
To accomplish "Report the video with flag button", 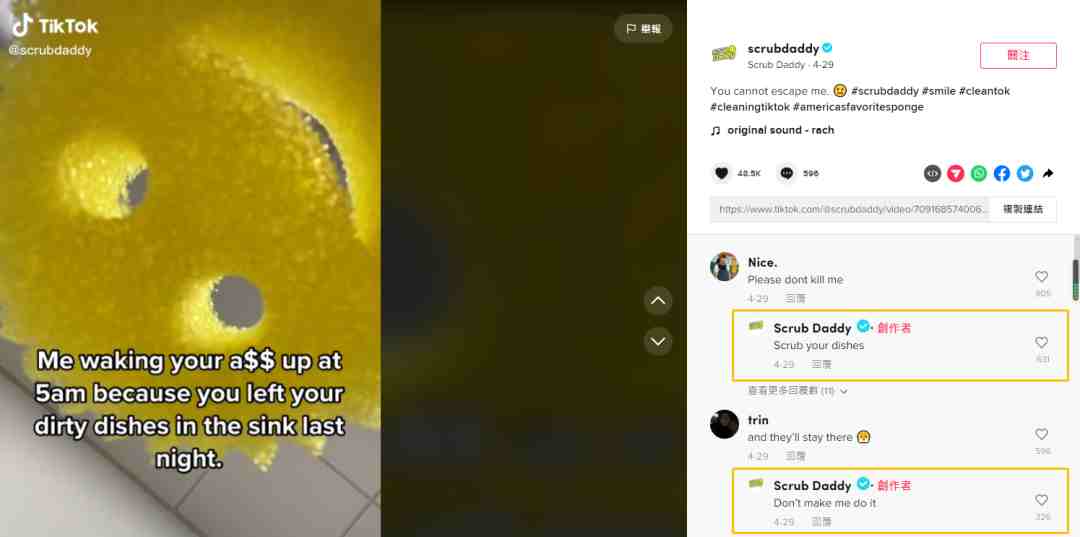I will [643, 29].
